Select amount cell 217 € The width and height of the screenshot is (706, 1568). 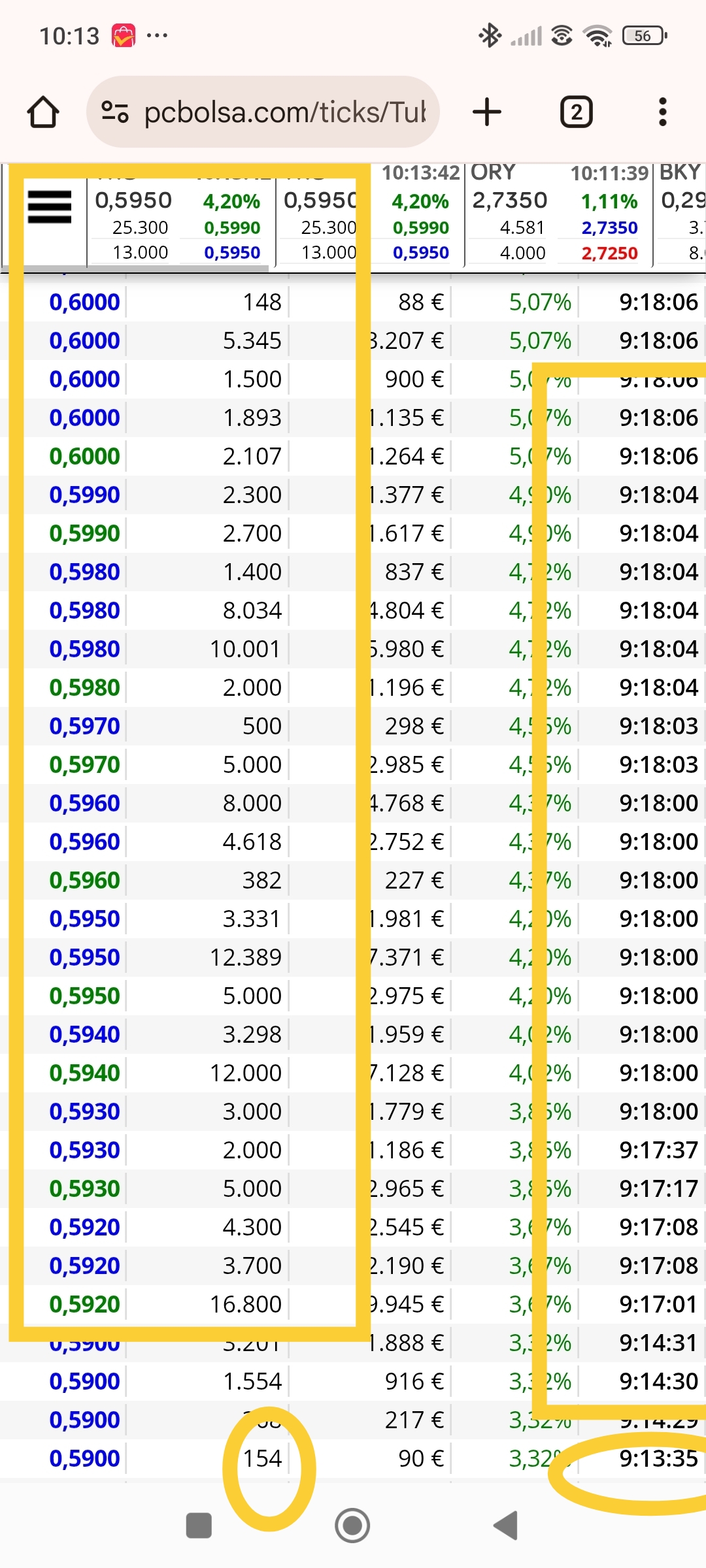click(414, 1420)
